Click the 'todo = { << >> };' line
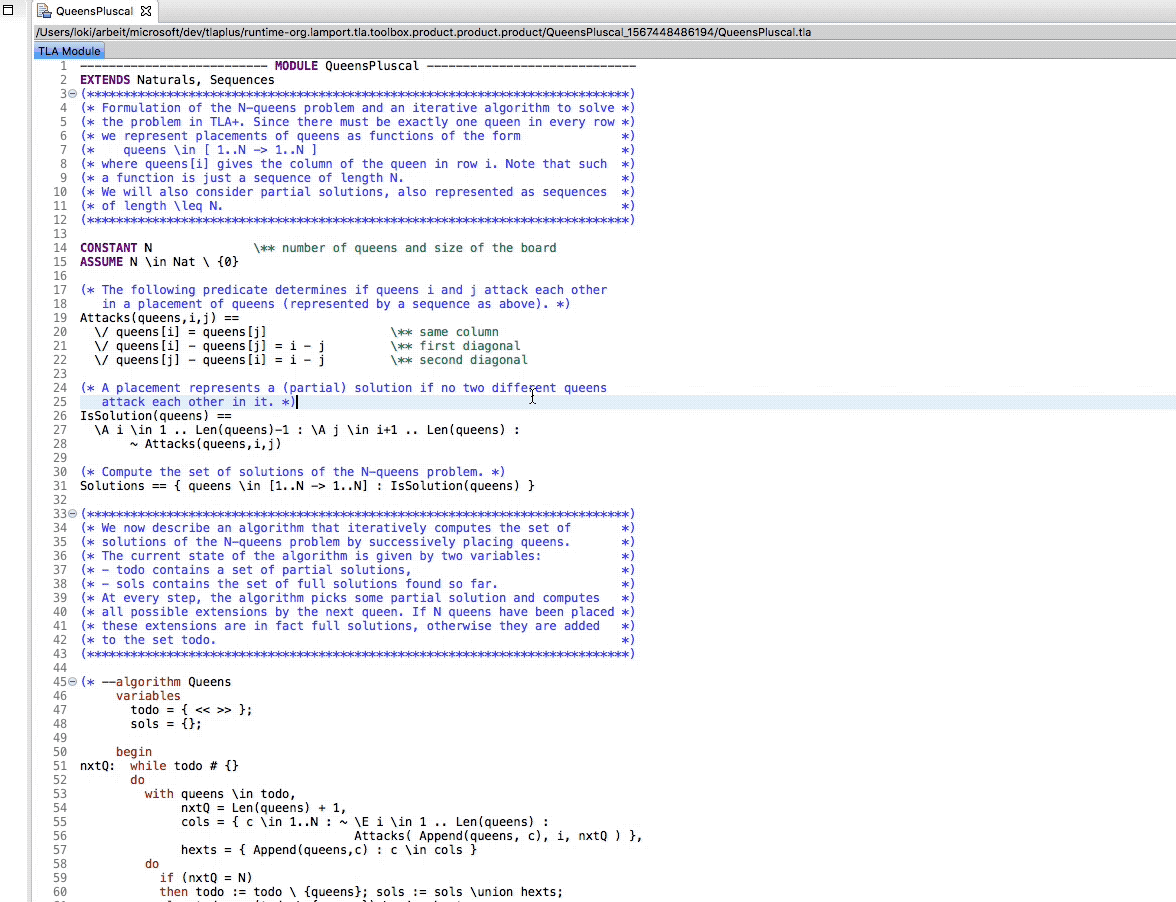The width and height of the screenshot is (1176, 902). click(x=191, y=710)
